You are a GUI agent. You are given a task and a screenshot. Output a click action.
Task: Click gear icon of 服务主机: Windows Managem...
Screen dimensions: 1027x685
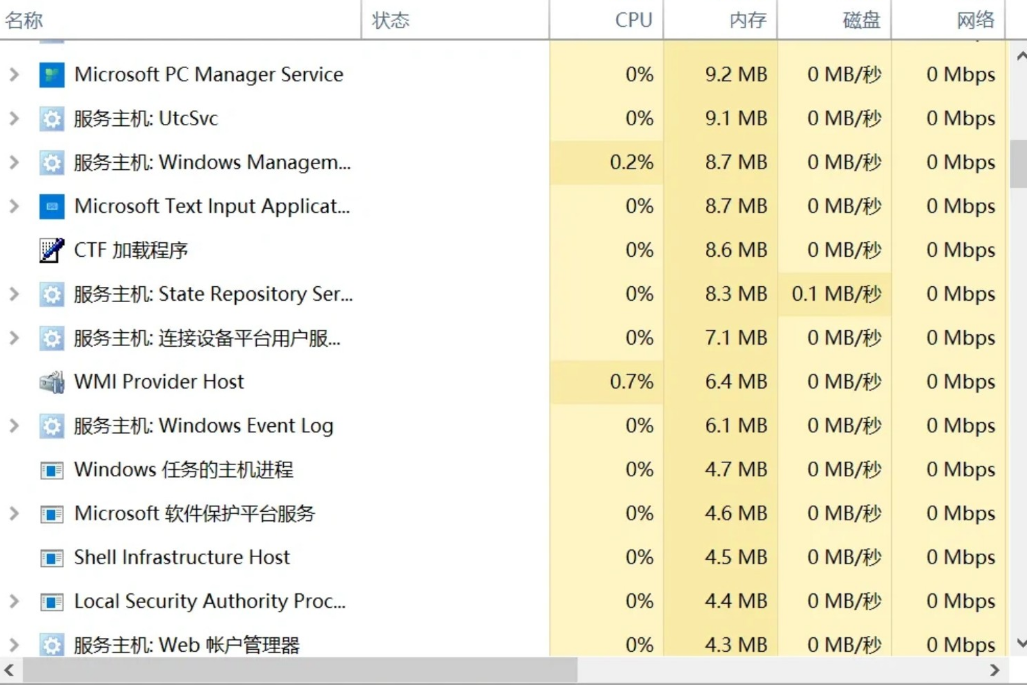[52, 162]
